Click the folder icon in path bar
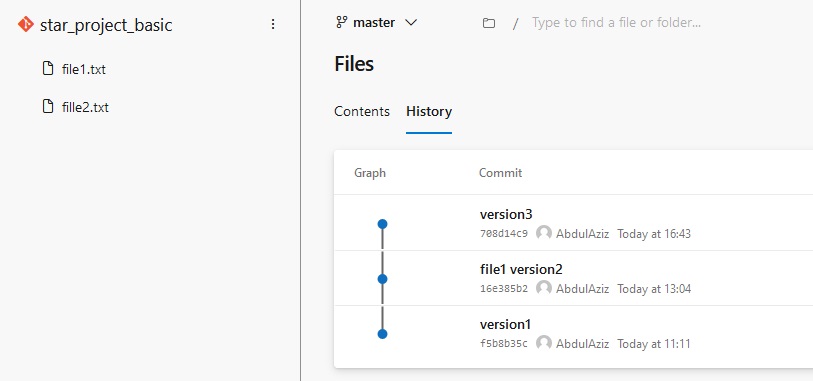The height and width of the screenshot is (381, 813). coord(488,23)
